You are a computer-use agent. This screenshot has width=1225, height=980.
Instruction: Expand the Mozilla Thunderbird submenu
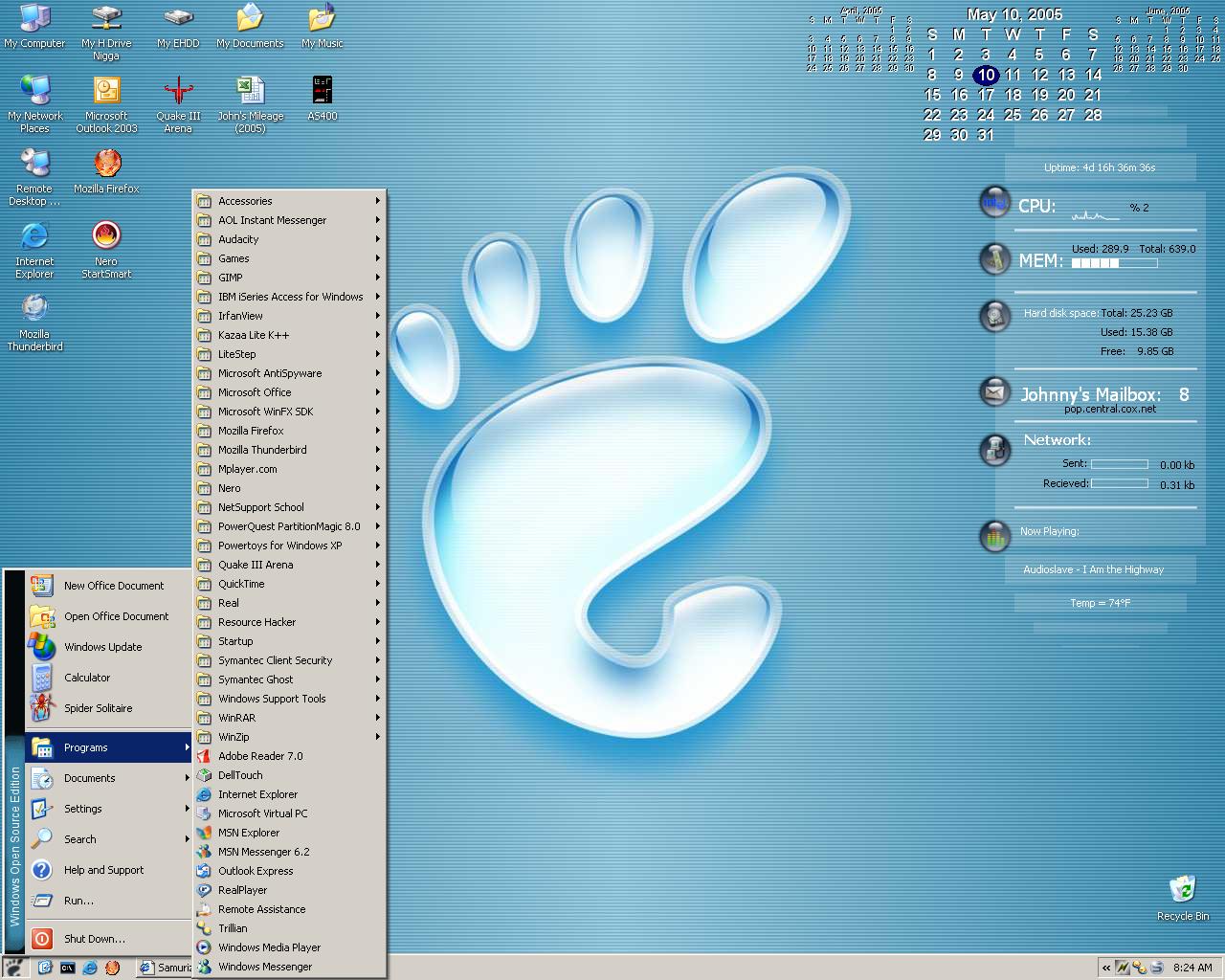tap(289, 450)
